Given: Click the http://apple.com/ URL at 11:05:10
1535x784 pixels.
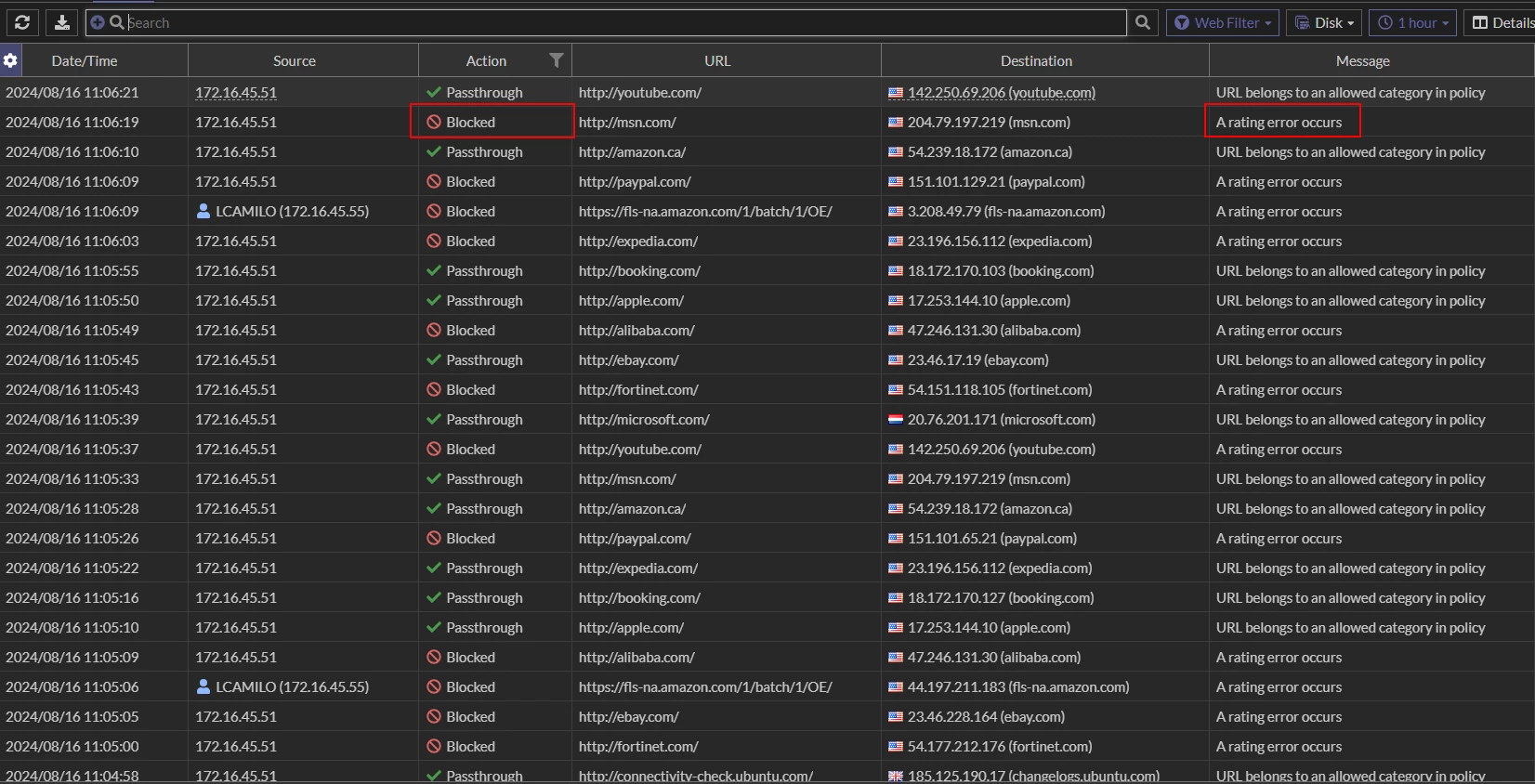Looking at the screenshot, I should pyautogui.click(x=631, y=627).
